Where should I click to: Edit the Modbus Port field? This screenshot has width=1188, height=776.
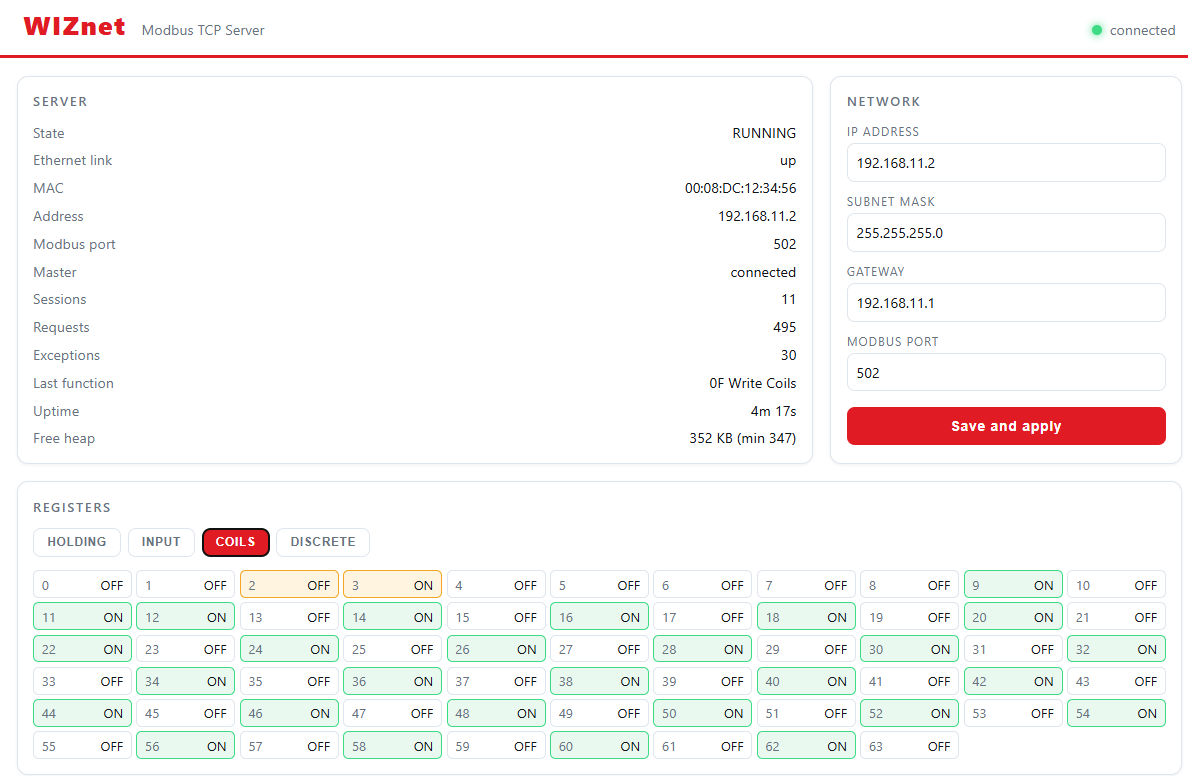tap(1006, 373)
